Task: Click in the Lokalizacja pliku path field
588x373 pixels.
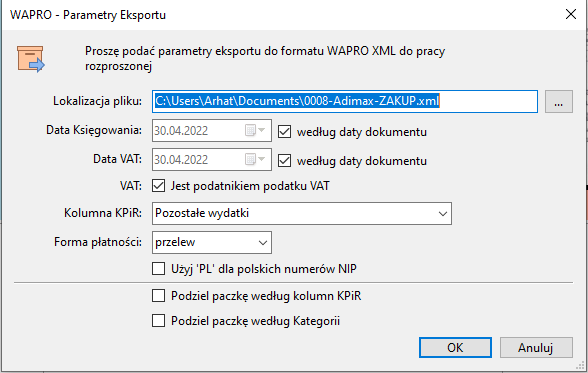Action: 345,101
